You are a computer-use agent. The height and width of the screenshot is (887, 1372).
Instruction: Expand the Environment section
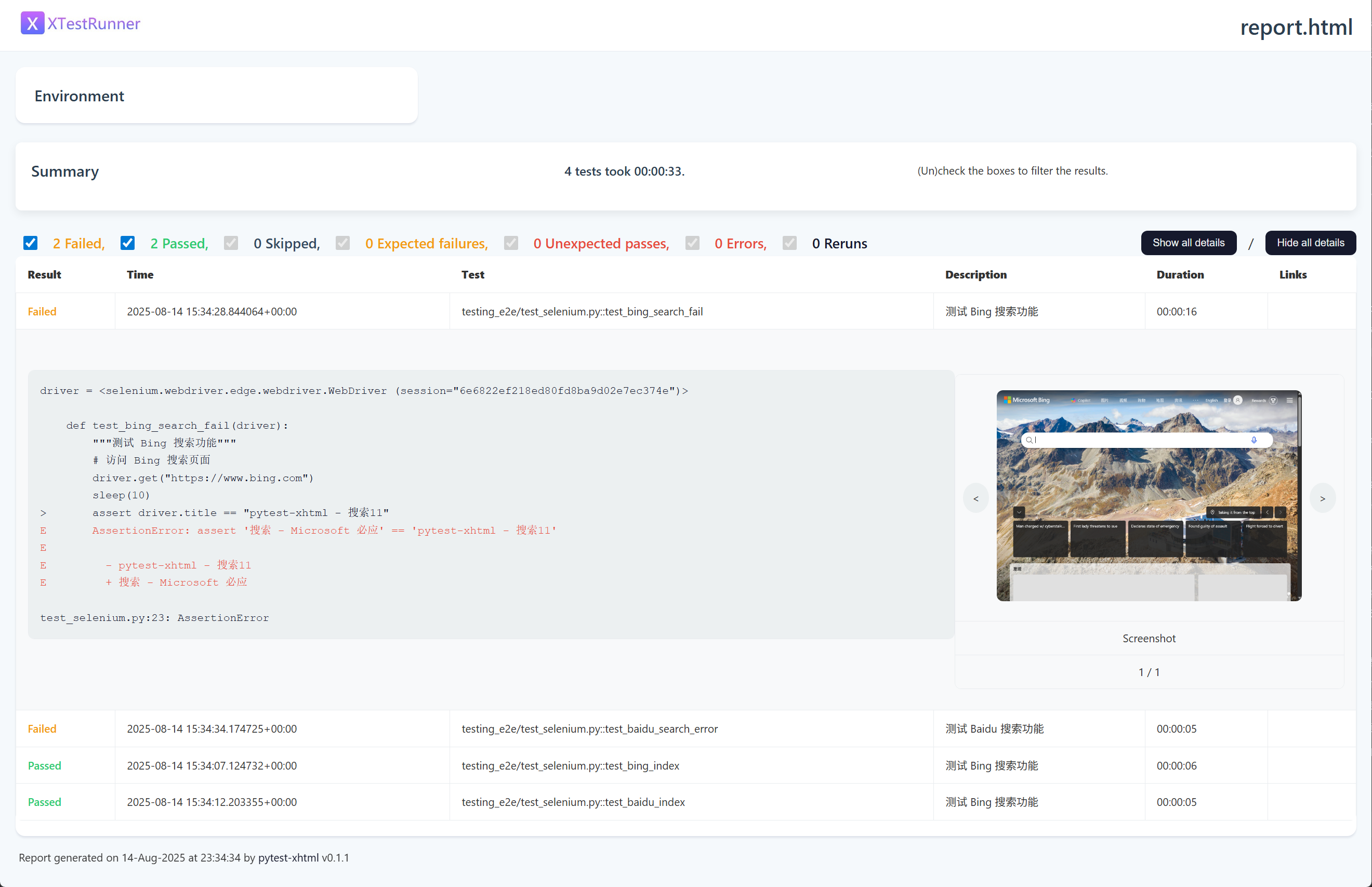tap(80, 96)
